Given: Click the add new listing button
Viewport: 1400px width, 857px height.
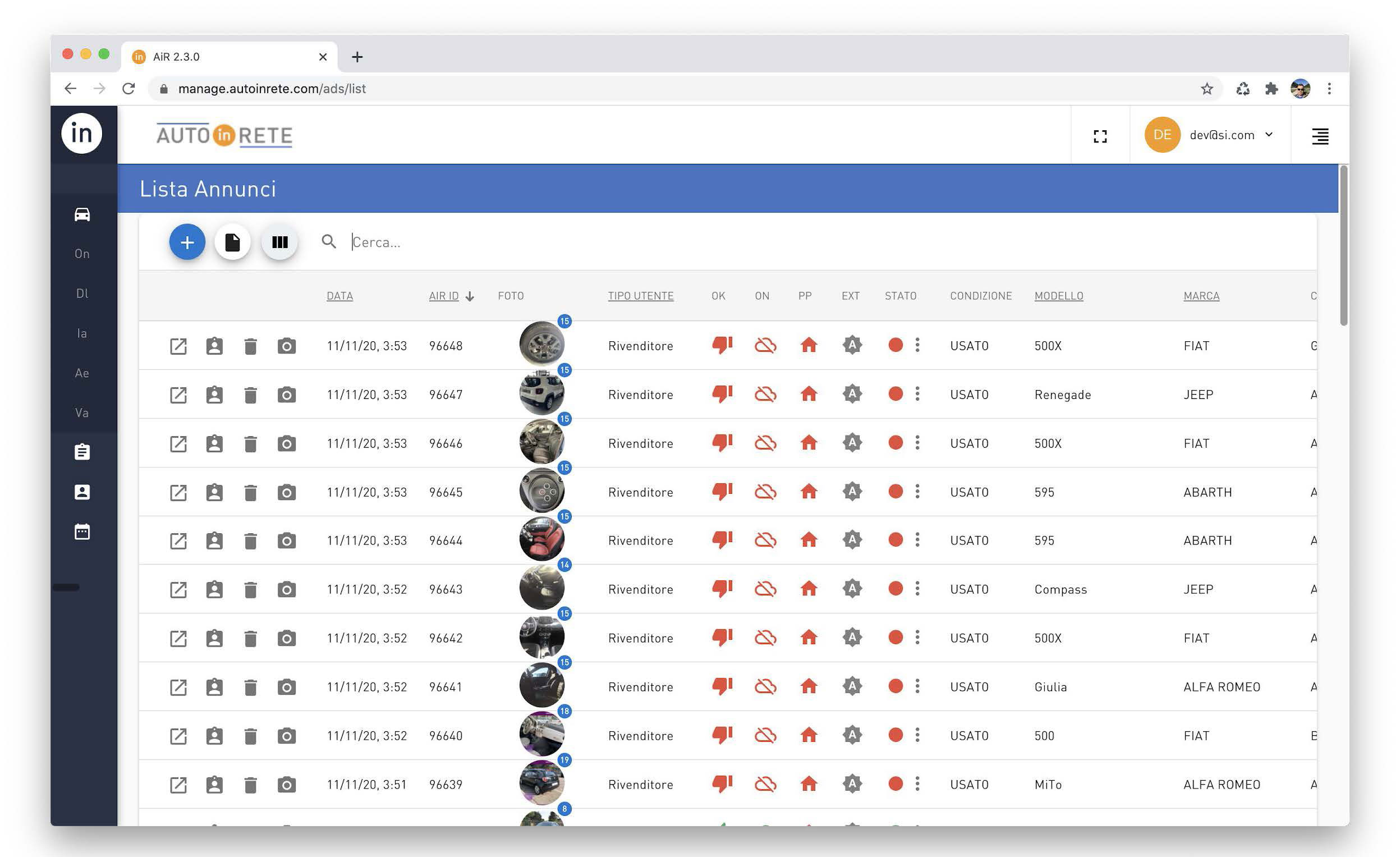Looking at the screenshot, I should 185,241.
